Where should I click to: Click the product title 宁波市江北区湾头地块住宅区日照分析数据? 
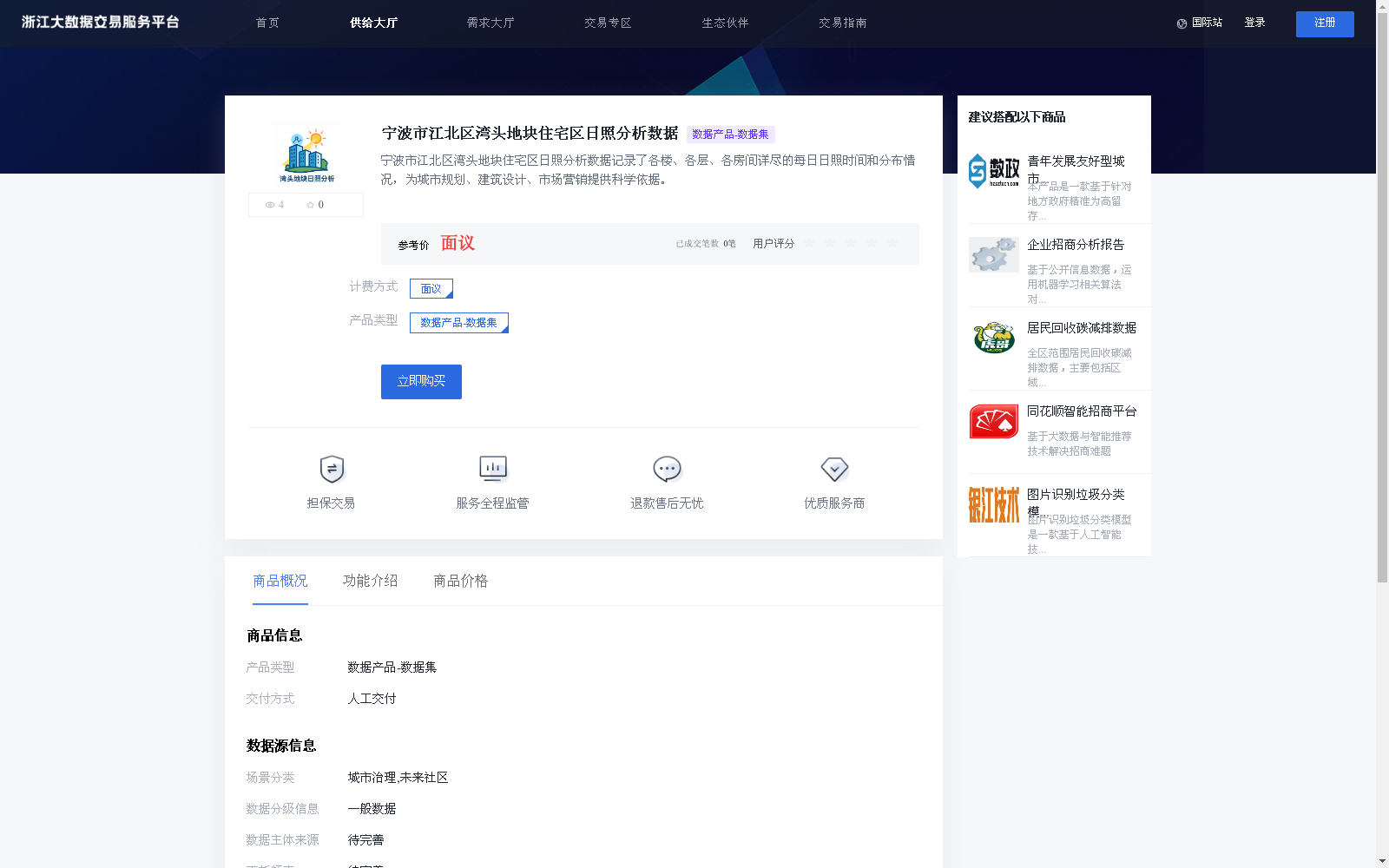(x=530, y=134)
